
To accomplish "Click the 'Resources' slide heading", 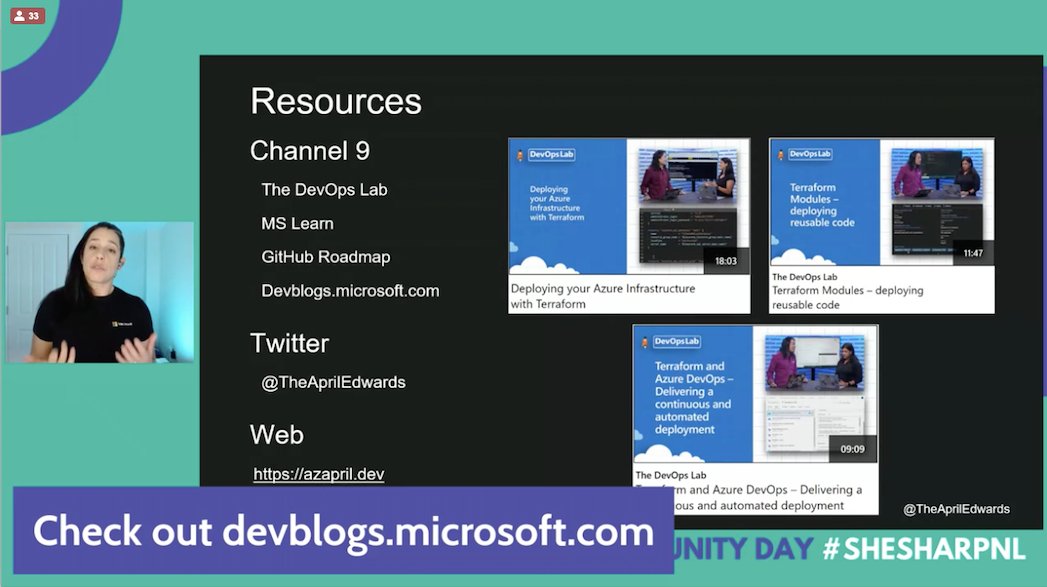I will (336, 102).
